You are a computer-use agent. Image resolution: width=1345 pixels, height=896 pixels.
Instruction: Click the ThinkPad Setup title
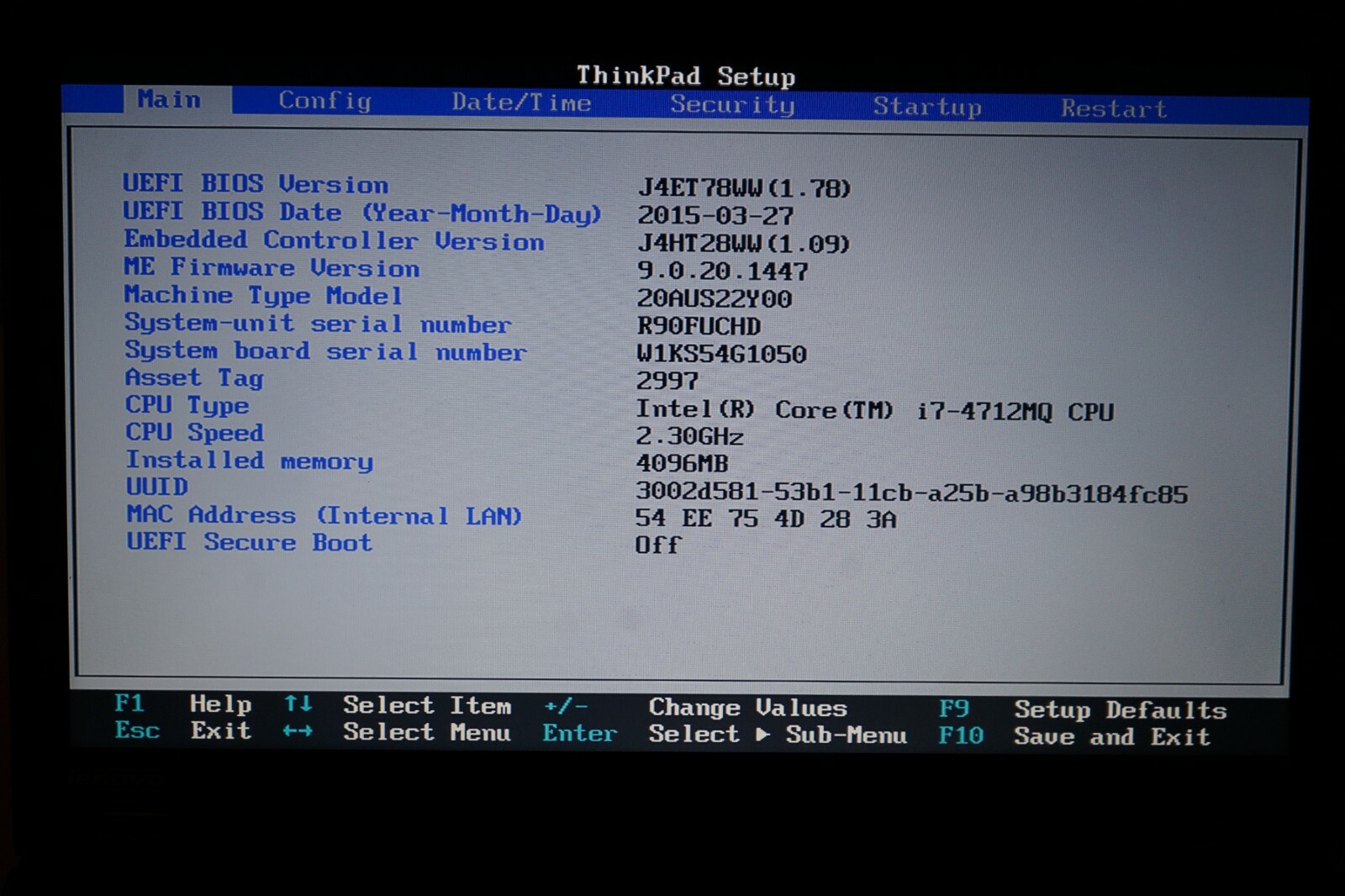pos(686,76)
